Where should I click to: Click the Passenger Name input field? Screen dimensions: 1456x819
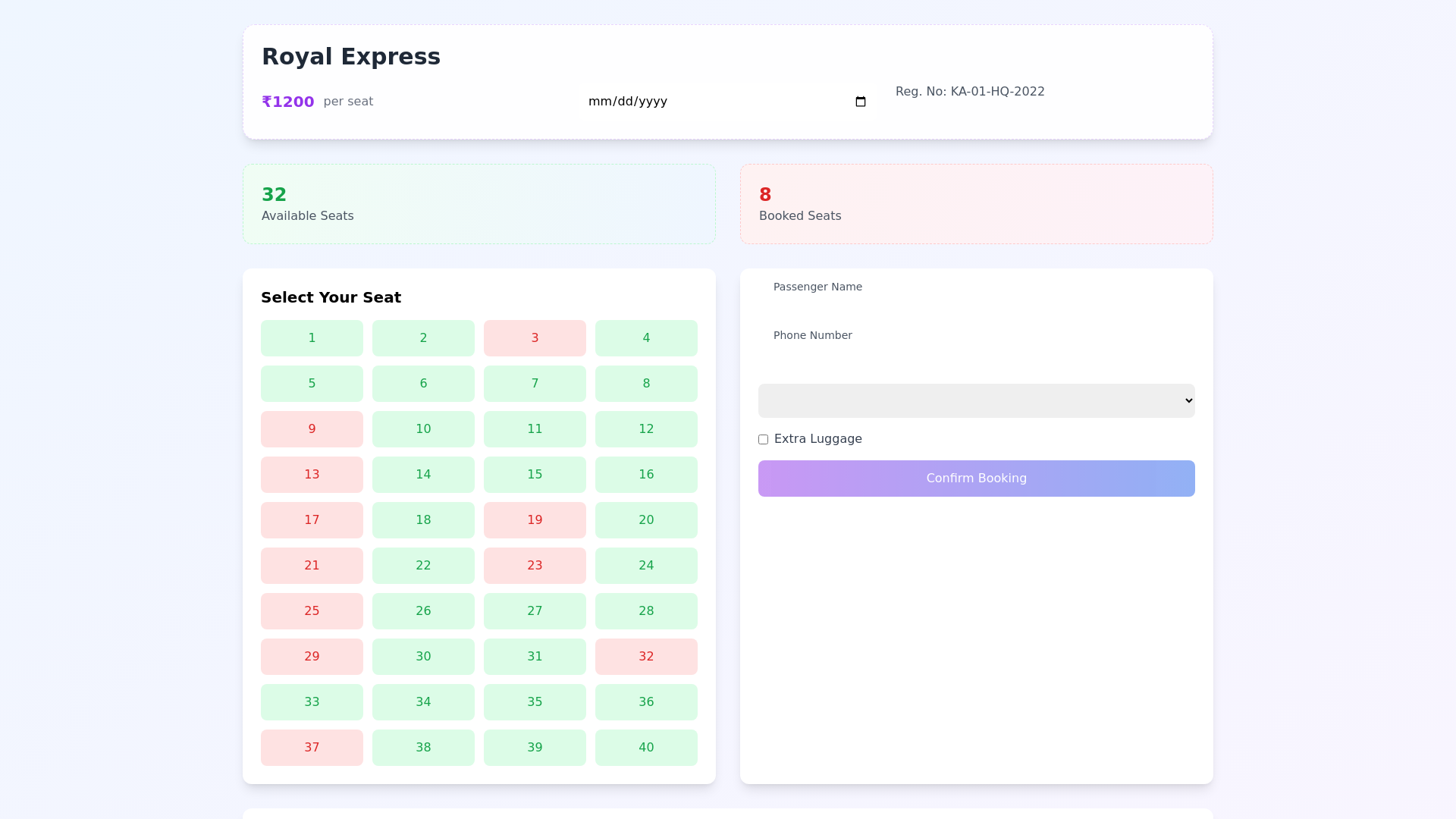click(x=976, y=287)
